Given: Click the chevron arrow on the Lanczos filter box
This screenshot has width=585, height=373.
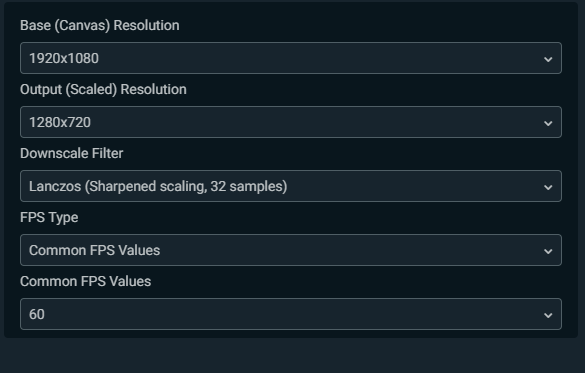Looking at the screenshot, I should [548, 187].
